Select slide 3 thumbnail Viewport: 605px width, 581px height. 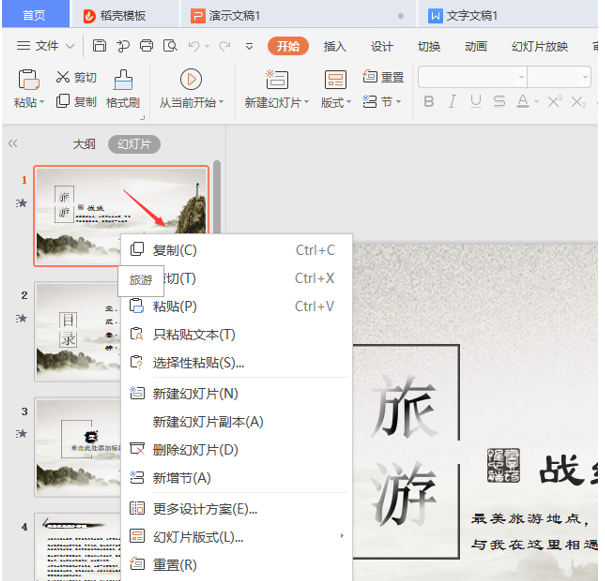pos(78,447)
